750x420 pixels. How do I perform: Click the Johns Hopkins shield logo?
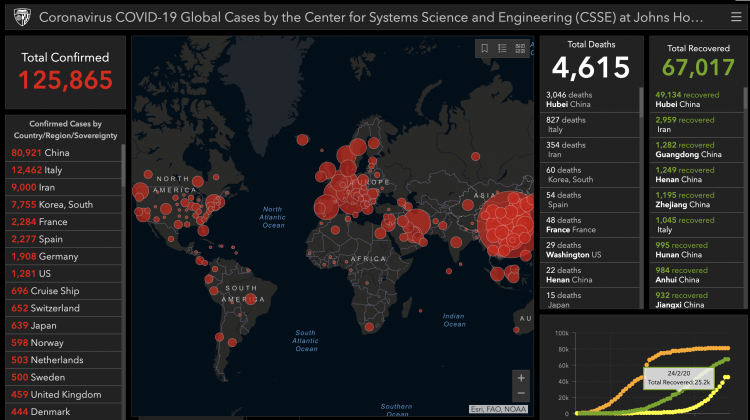[17, 18]
